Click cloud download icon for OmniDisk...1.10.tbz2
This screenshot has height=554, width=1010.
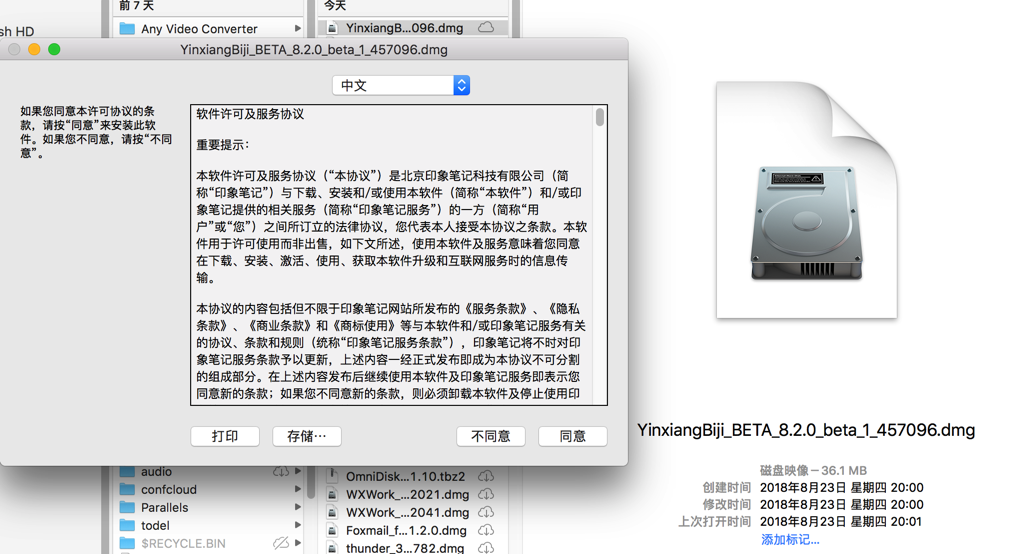[486, 476]
